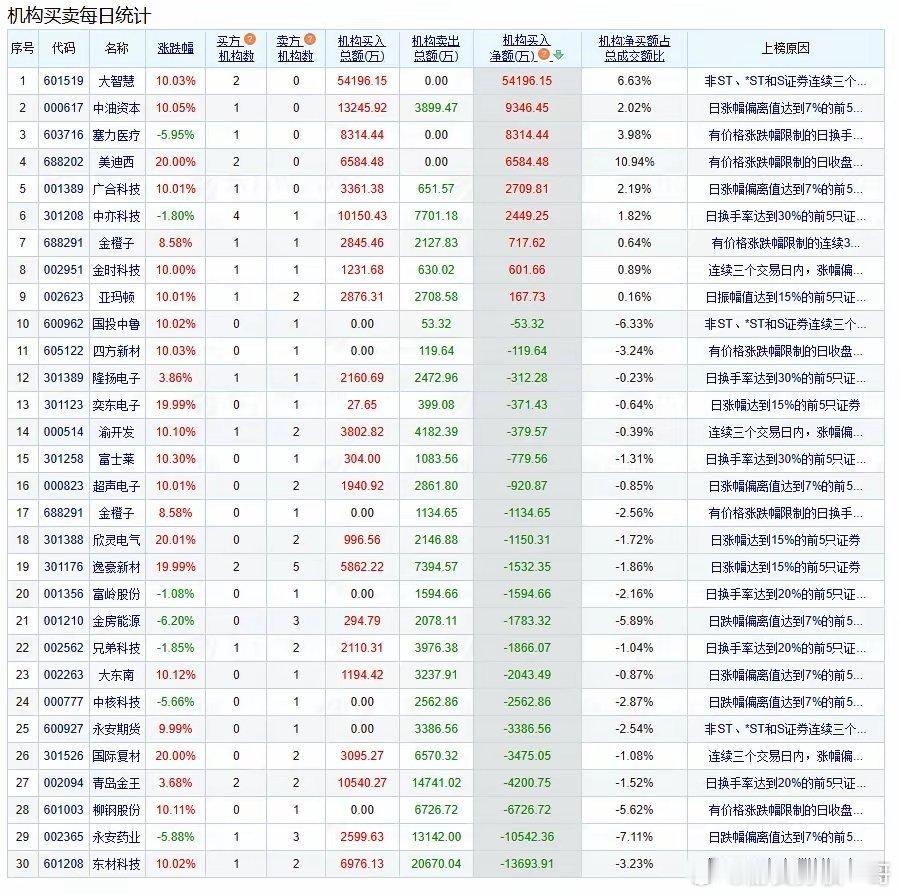Sort by 机构卖出总额(万) header
Image resolution: width=900 pixels, height=894 pixels.
436,49
